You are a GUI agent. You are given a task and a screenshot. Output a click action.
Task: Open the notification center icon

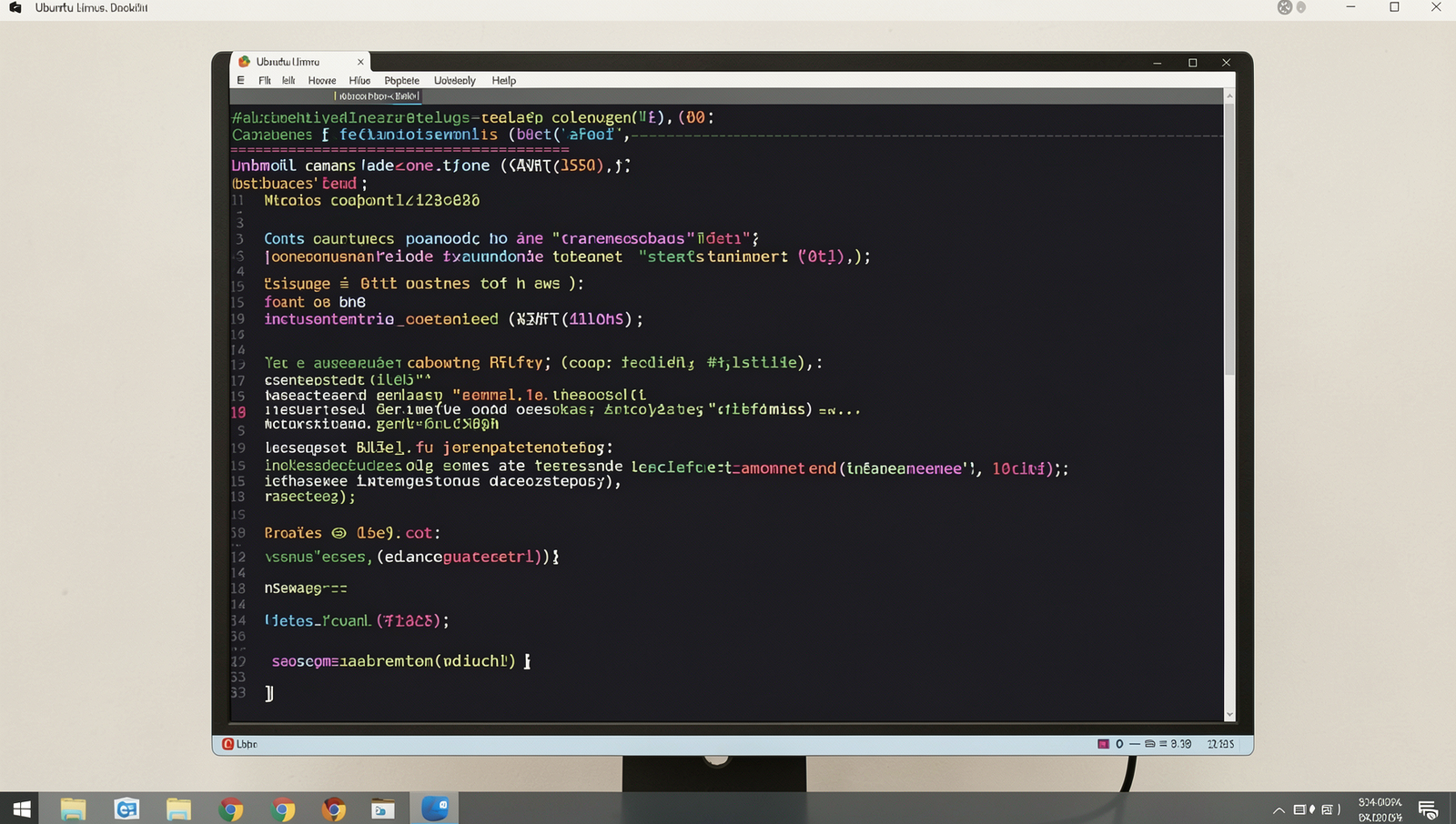coord(1427,809)
